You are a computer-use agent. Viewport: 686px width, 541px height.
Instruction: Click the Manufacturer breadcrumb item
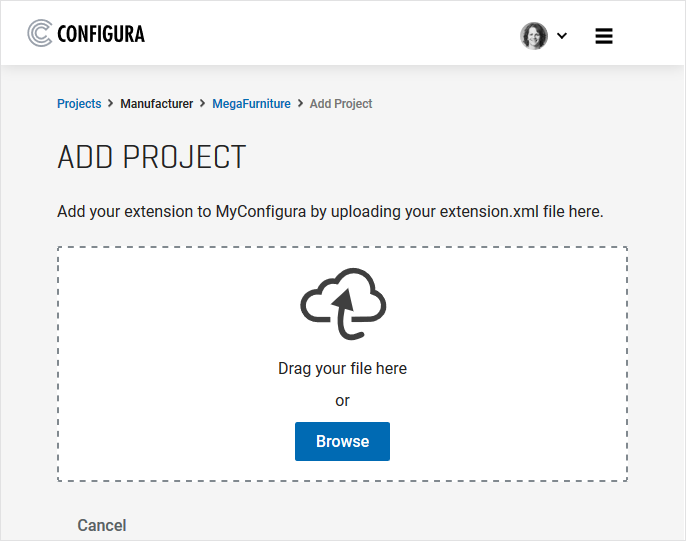coord(157,104)
